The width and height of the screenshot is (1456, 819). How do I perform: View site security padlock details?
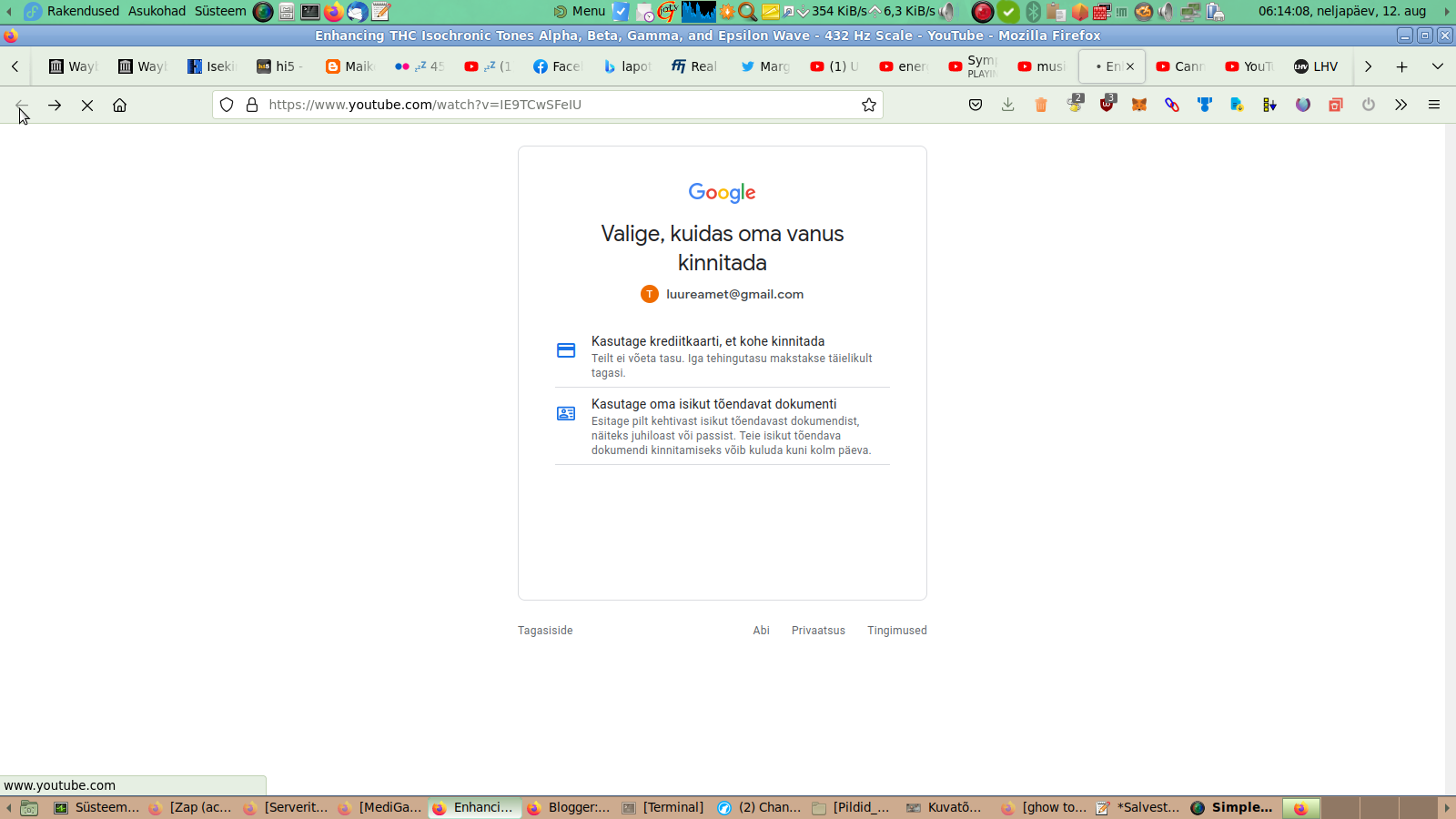click(x=252, y=105)
